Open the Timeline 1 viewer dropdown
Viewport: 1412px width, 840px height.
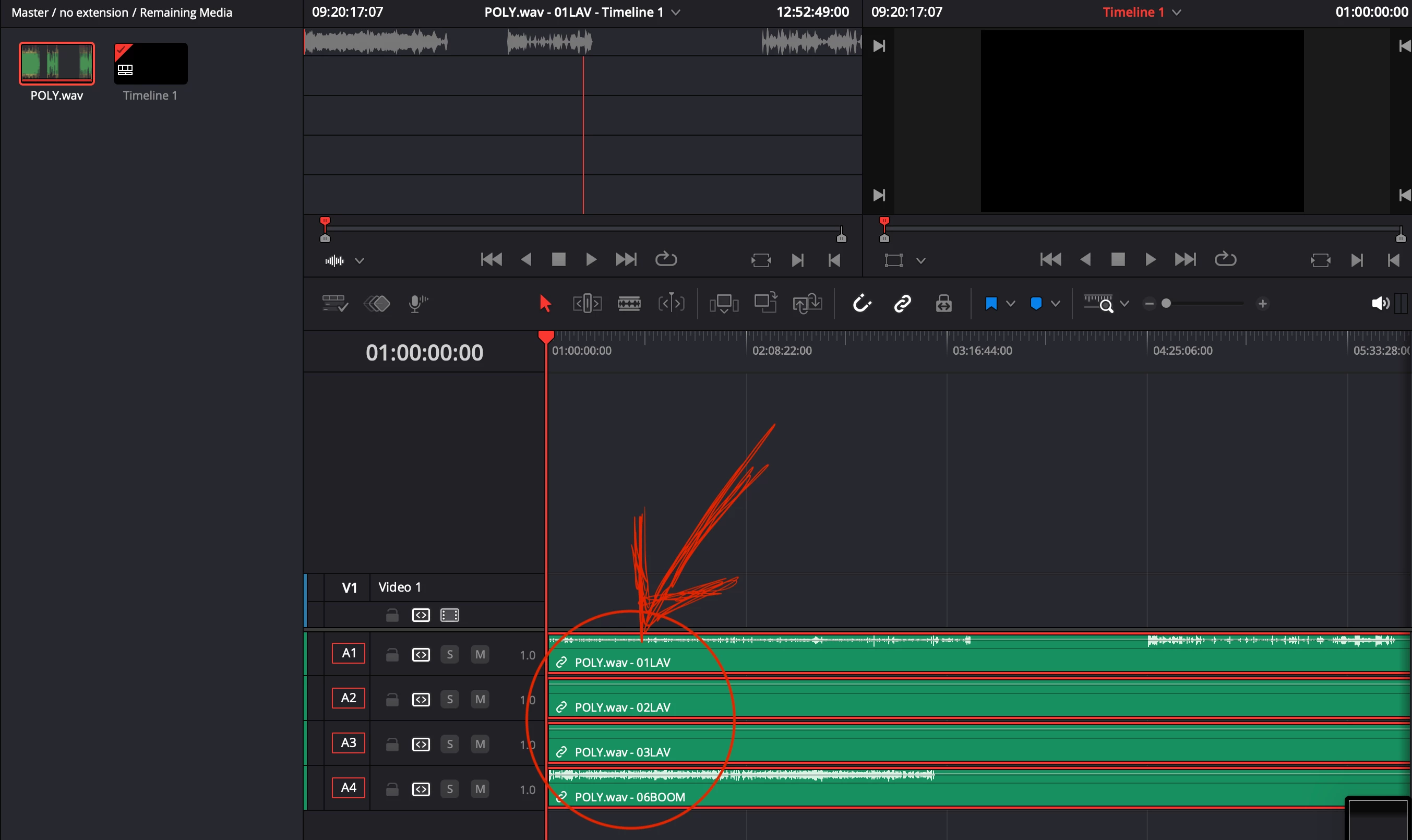(x=1177, y=13)
